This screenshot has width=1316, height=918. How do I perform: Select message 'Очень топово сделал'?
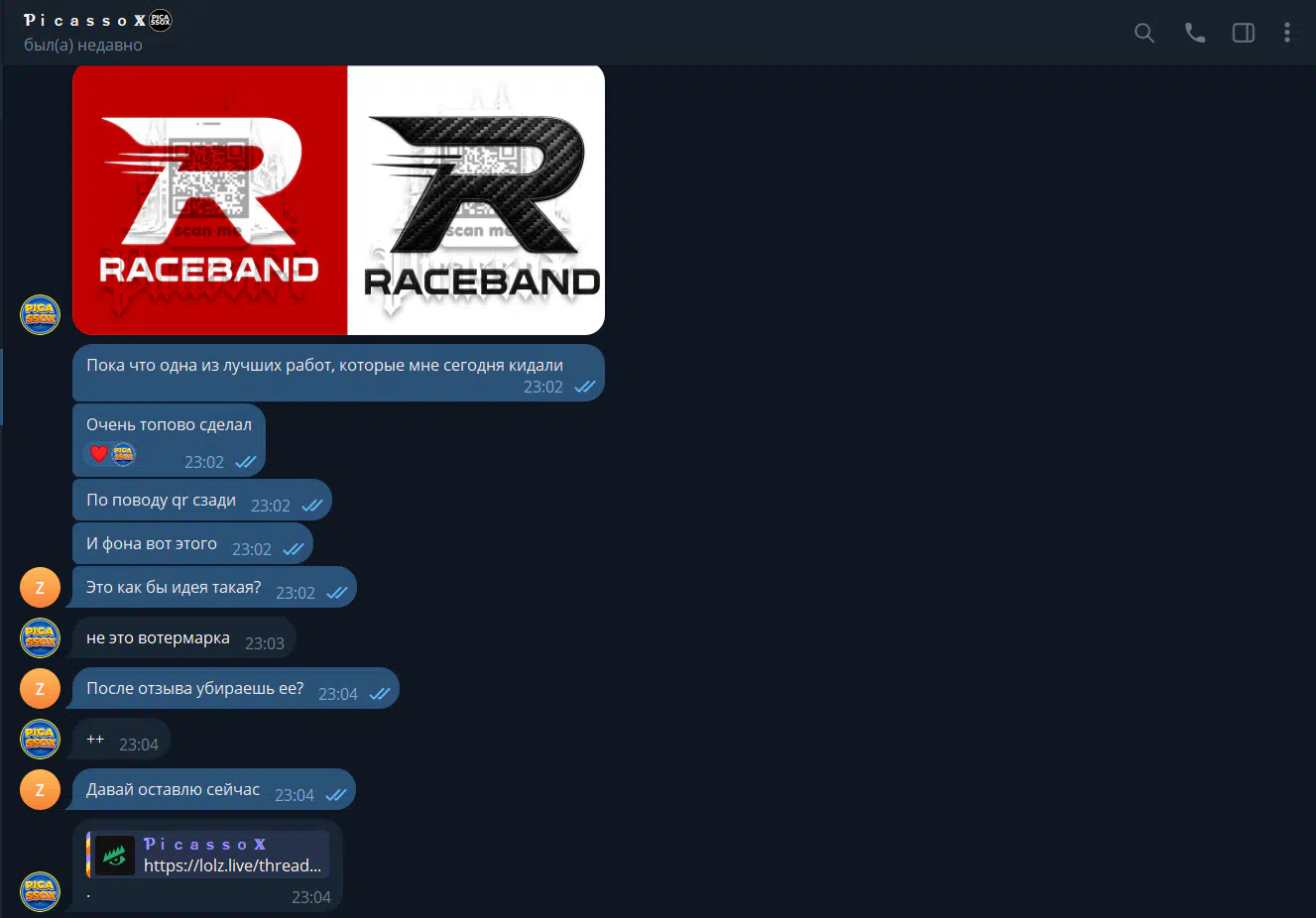tap(169, 440)
